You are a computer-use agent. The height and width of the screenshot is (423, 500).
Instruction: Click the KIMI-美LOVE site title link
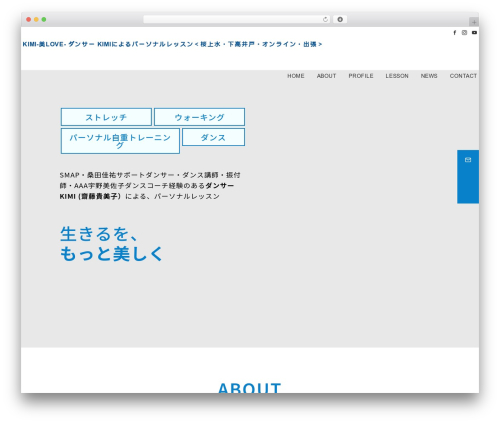172,44
